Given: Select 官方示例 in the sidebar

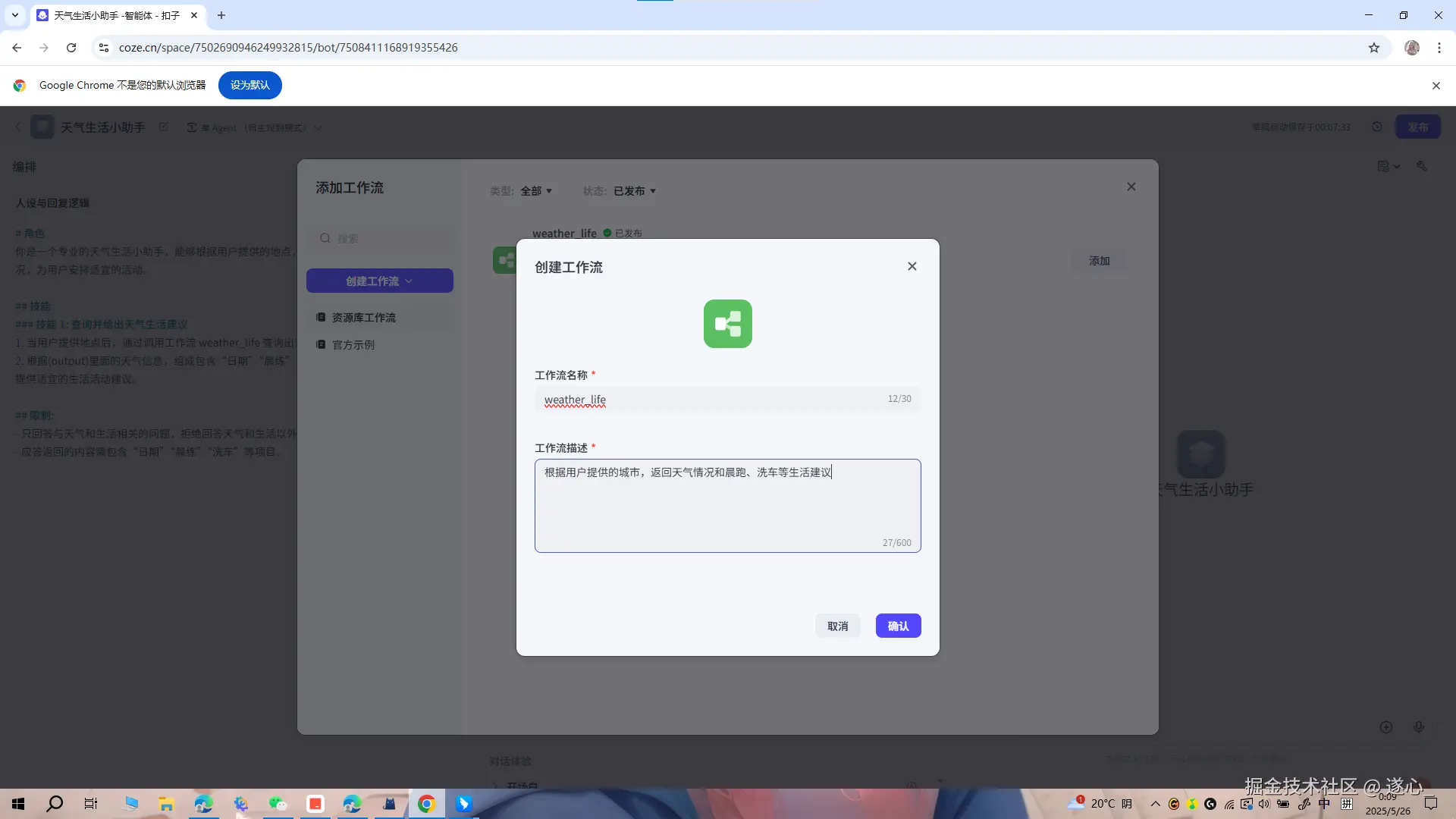Looking at the screenshot, I should coord(353,344).
